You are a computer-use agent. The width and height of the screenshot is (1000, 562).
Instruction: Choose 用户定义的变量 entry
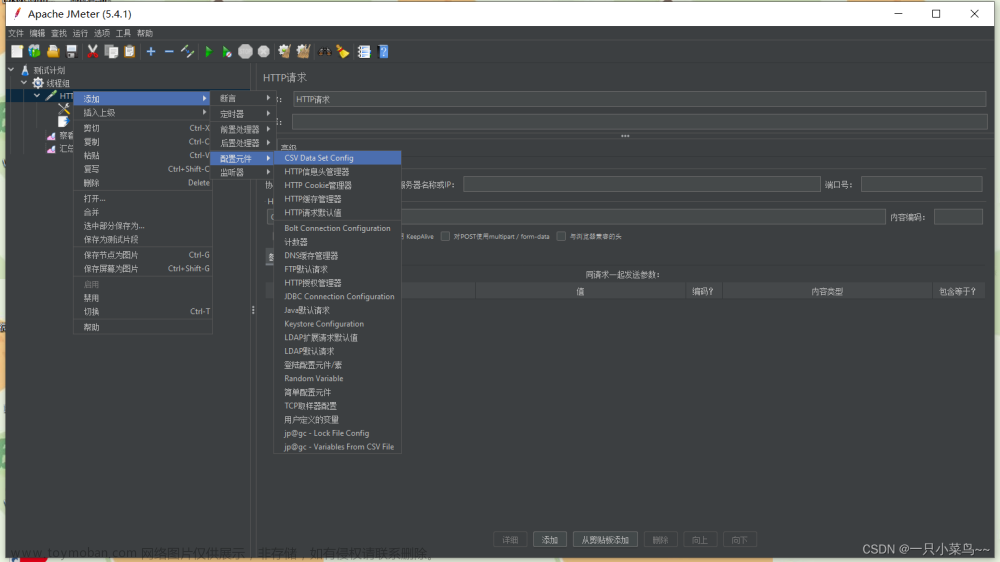[337, 420]
